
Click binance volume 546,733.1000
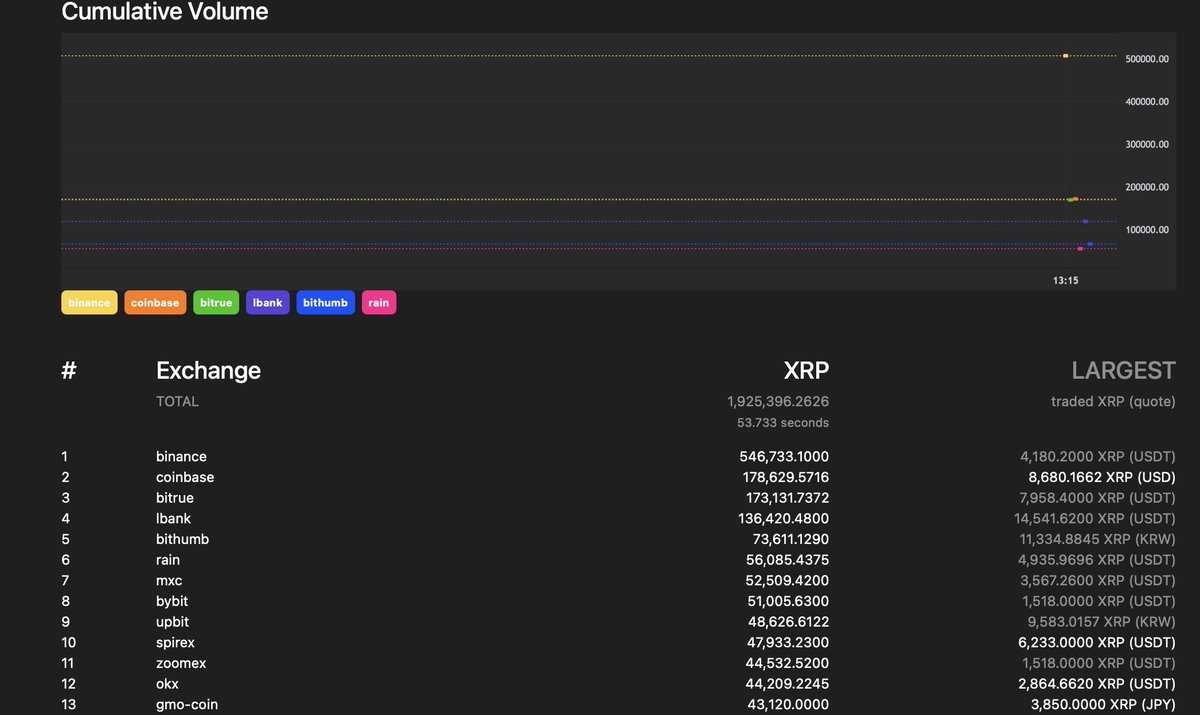(784, 456)
